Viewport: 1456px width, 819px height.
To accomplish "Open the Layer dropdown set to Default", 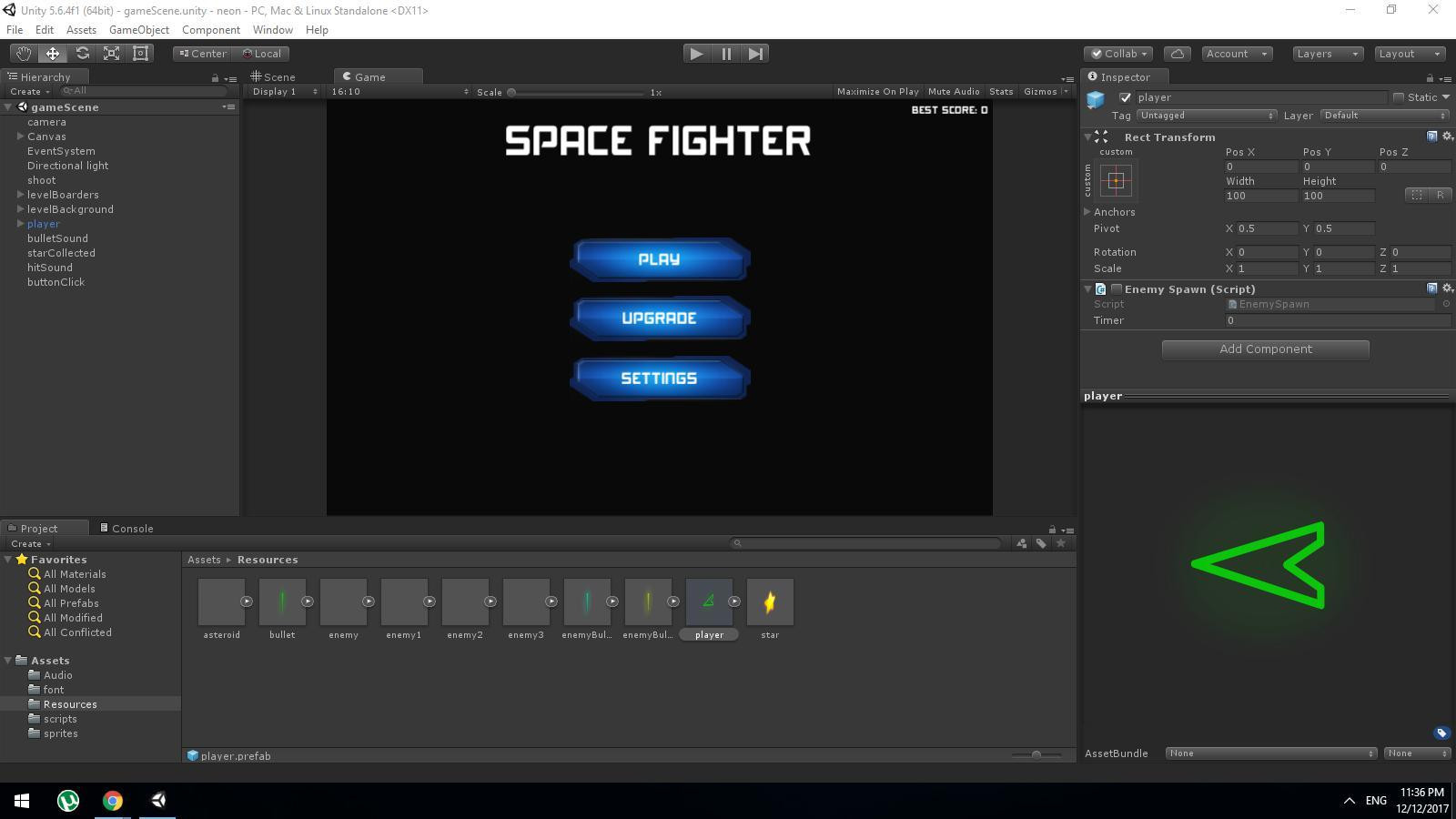I will coord(1383,116).
